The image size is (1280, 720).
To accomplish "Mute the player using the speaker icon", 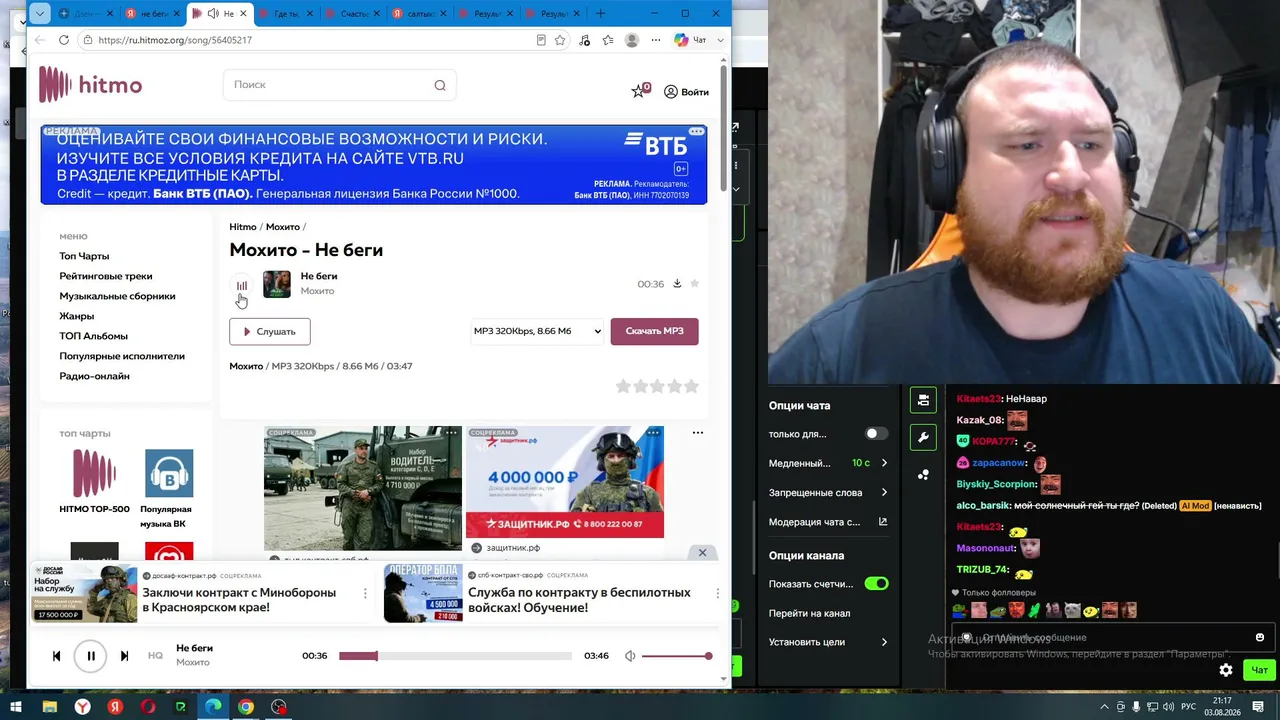I will coord(630,656).
